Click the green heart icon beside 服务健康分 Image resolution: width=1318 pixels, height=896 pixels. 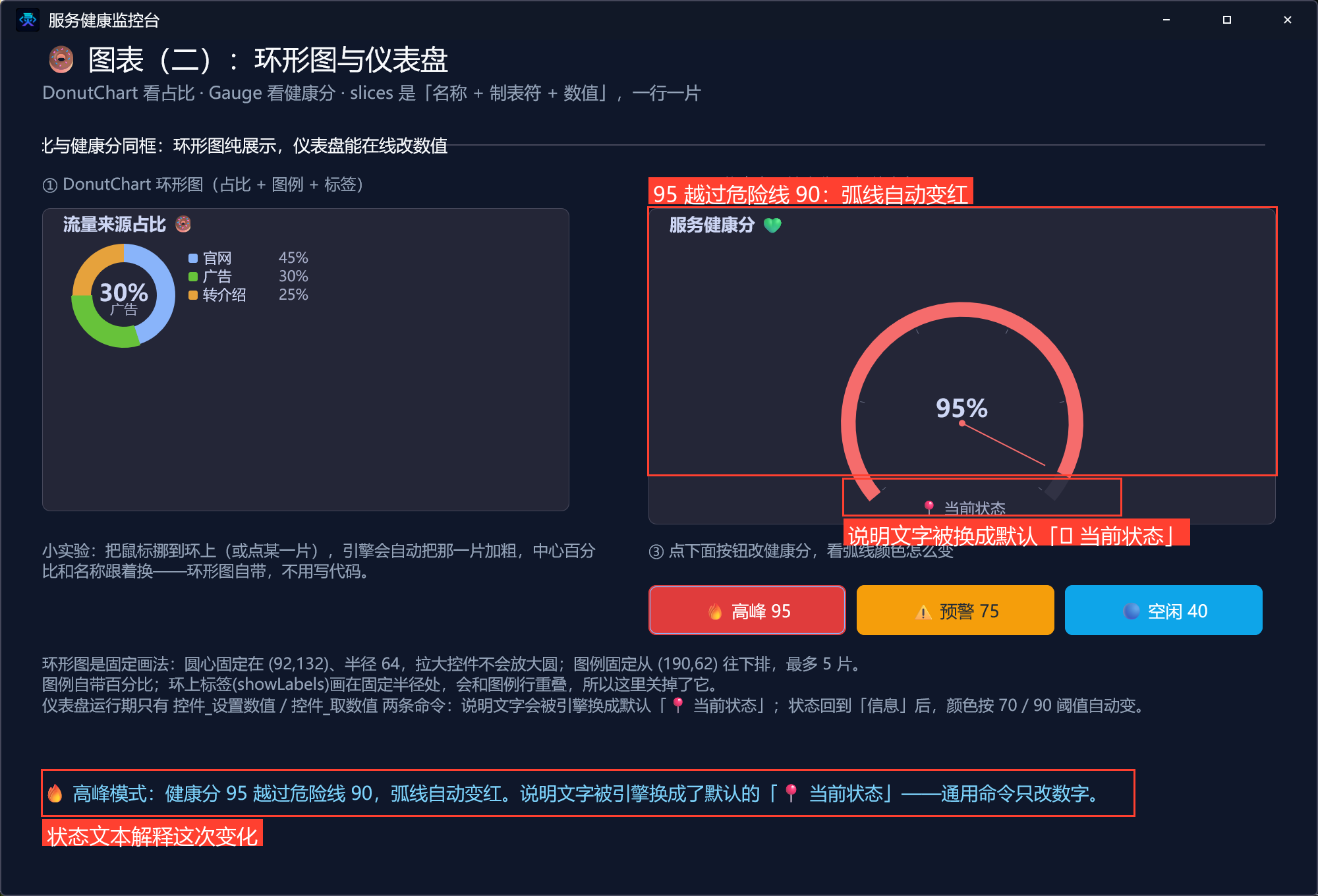pyautogui.click(x=772, y=225)
